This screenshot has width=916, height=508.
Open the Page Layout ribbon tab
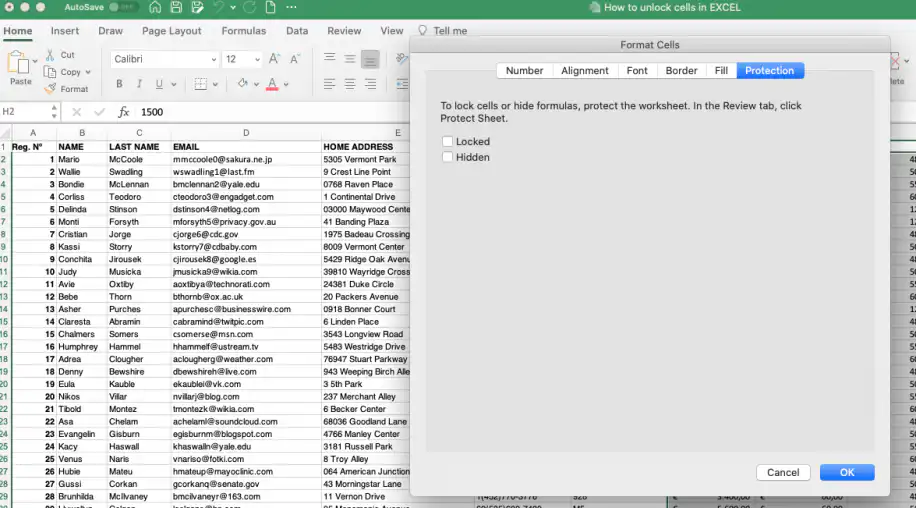click(x=171, y=31)
